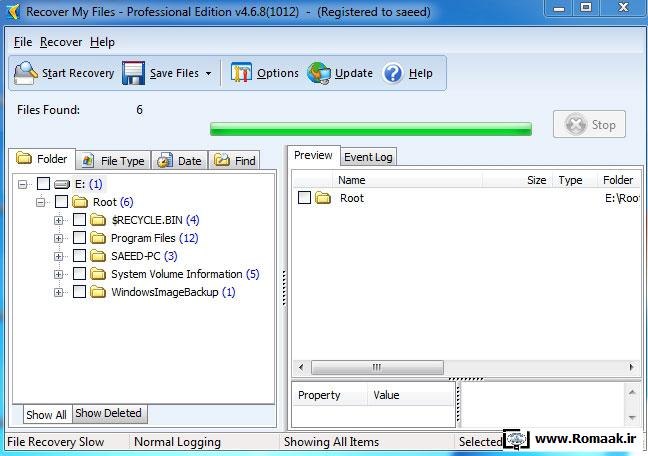Expand the Program Files node
648x456 pixels.
[58, 239]
